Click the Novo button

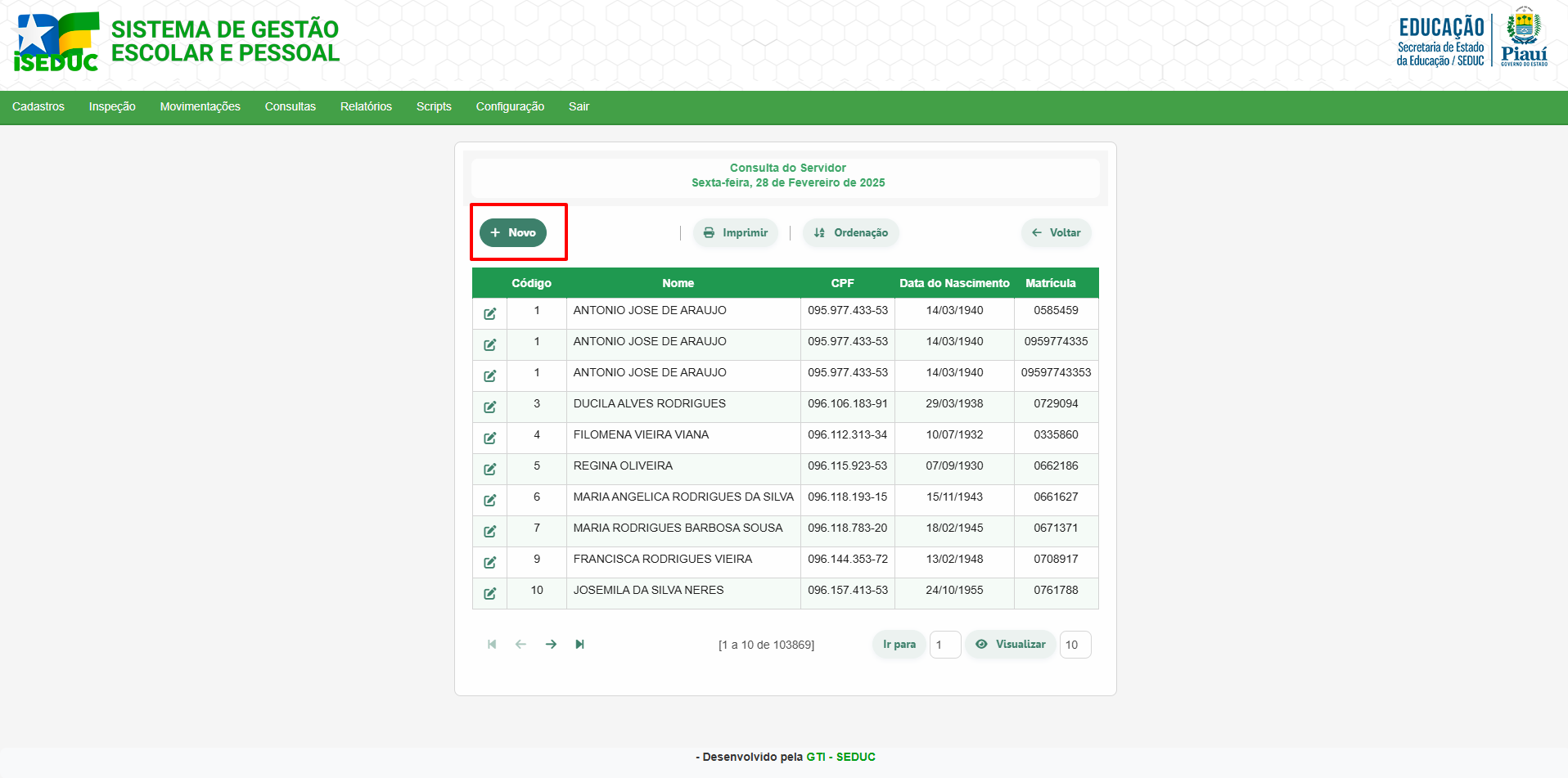point(513,233)
